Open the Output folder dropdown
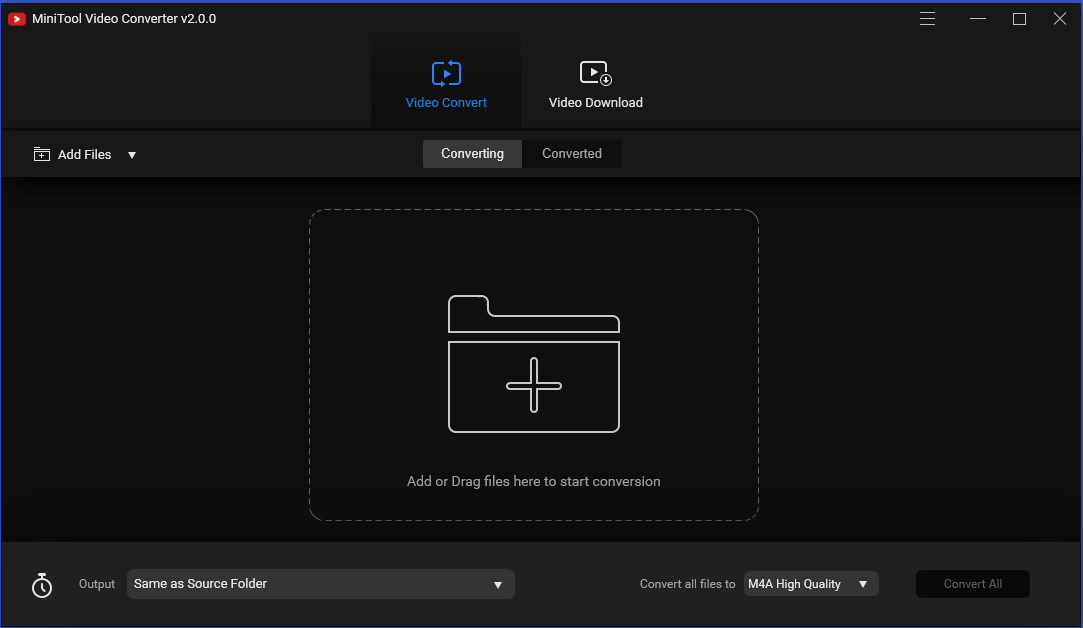The height and width of the screenshot is (628, 1083). (x=497, y=584)
